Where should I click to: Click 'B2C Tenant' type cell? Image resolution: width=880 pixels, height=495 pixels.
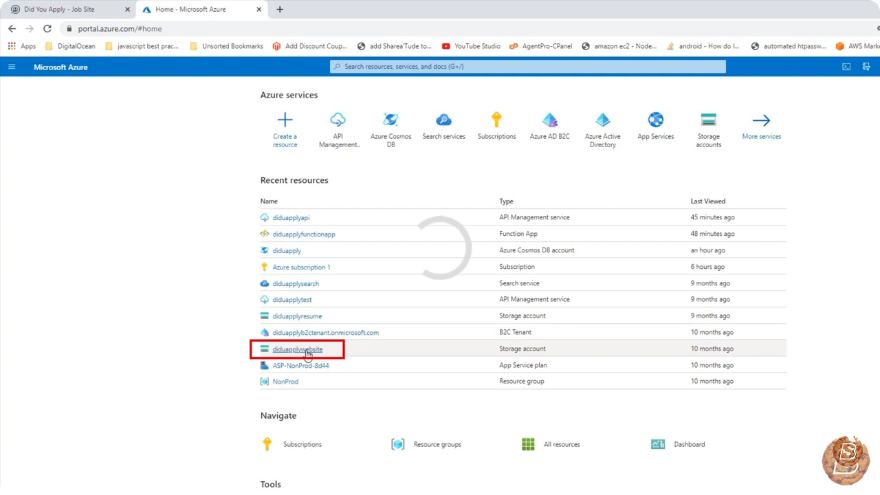[x=515, y=332]
